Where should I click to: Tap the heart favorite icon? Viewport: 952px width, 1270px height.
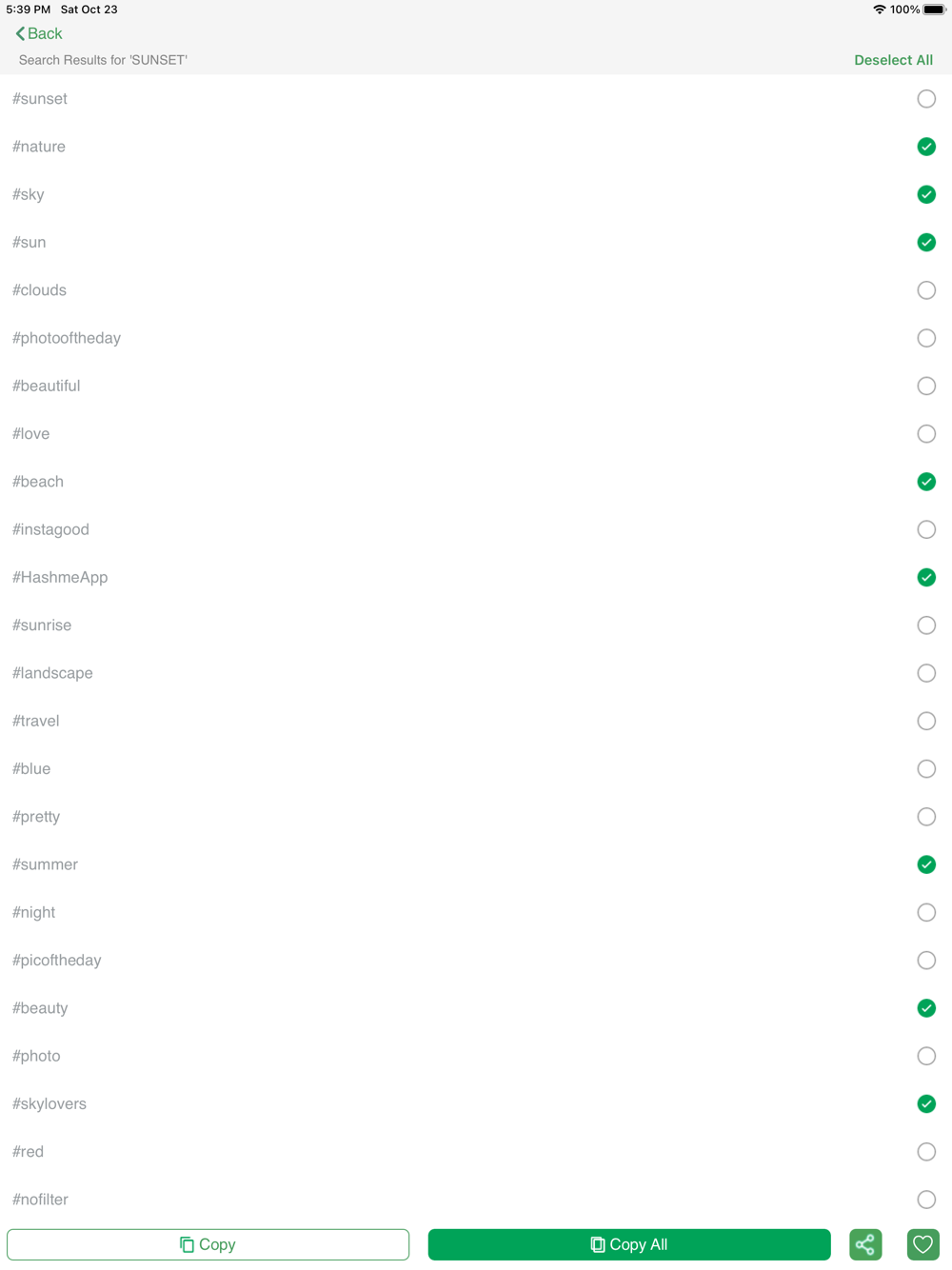point(923,1244)
